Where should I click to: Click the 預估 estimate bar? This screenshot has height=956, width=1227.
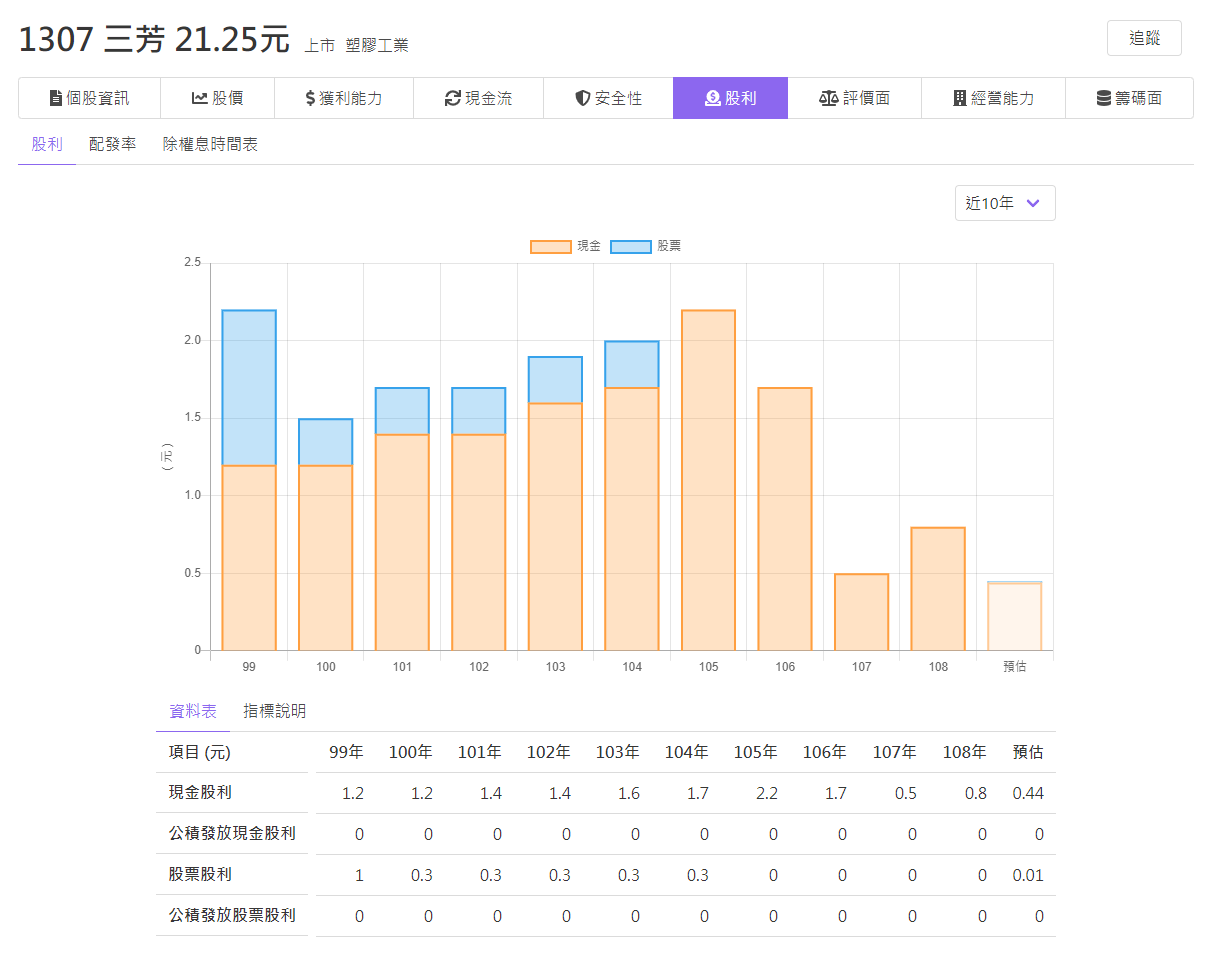coord(1014,616)
